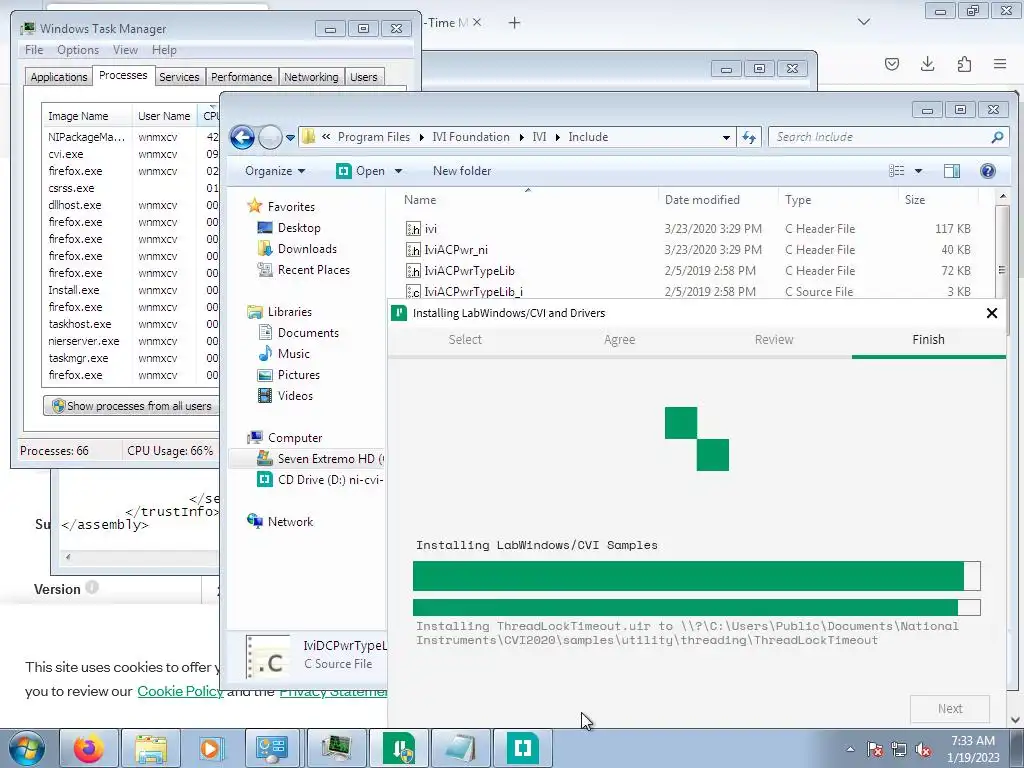The height and width of the screenshot is (768, 1024).
Task: Close the LabWindows/CVI installer dialog
Action: (x=991, y=313)
